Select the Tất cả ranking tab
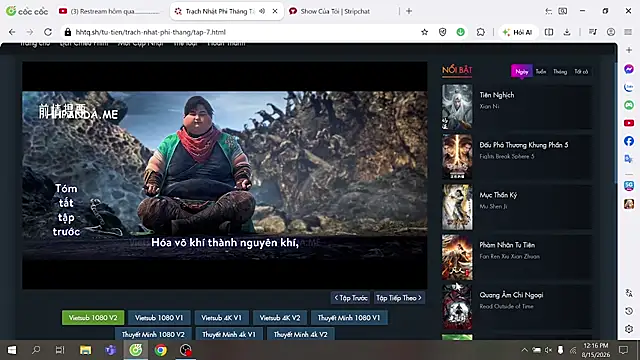 (x=581, y=71)
